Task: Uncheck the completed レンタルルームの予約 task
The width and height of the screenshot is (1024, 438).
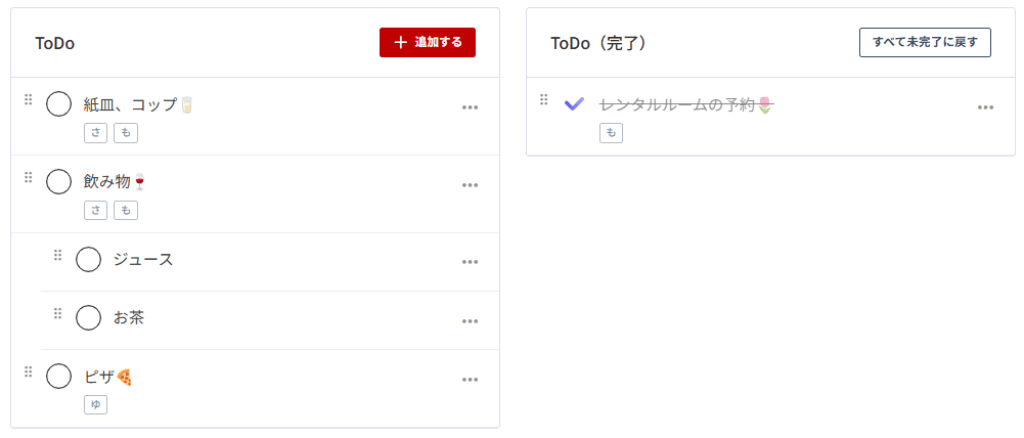Action: click(574, 104)
